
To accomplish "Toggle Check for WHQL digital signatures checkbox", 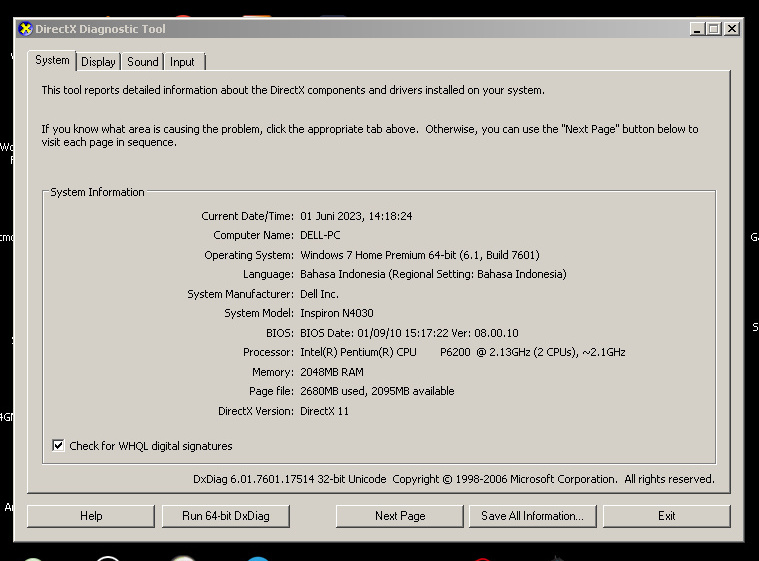I will click(58, 445).
